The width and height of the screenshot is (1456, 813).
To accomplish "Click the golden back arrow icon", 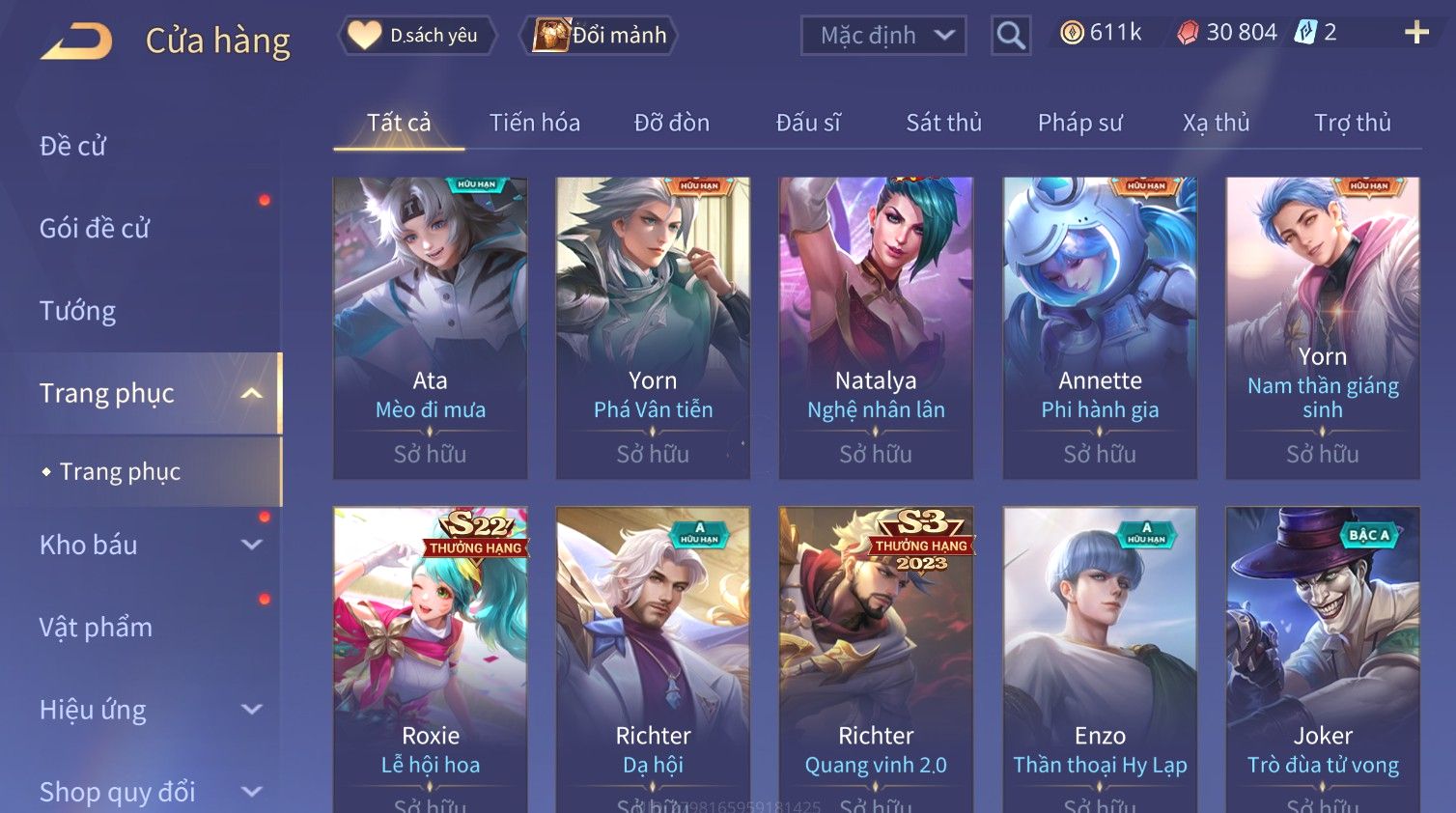I will (76, 42).
